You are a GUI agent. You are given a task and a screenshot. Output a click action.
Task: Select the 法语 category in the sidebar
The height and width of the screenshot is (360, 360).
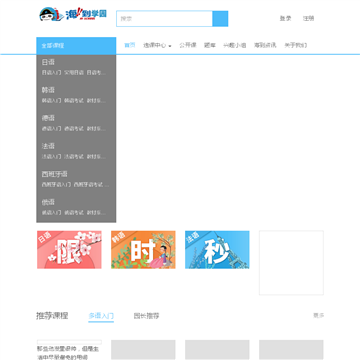pyautogui.click(x=48, y=146)
